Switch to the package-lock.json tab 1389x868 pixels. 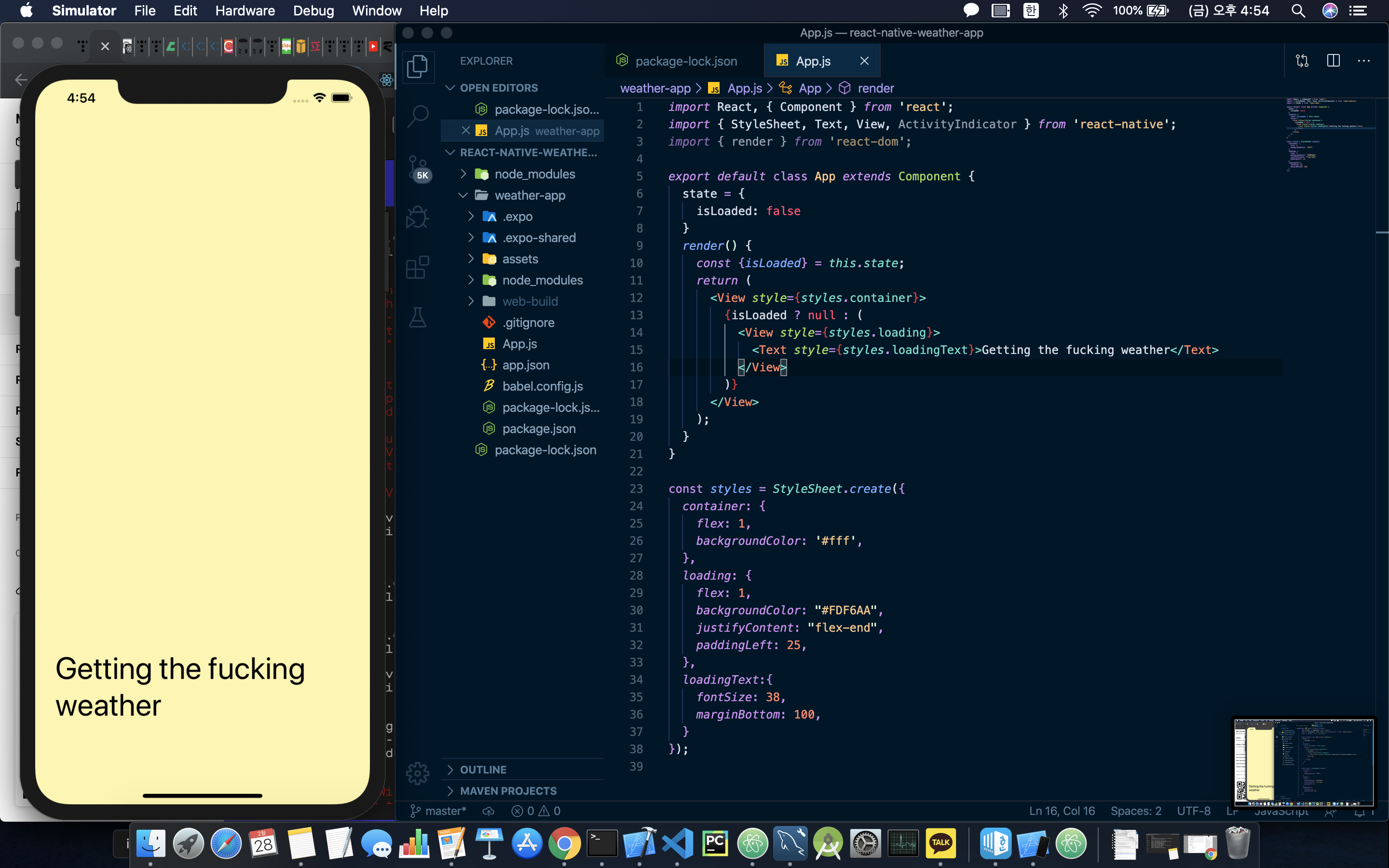pyautogui.click(x=686, y=61)
